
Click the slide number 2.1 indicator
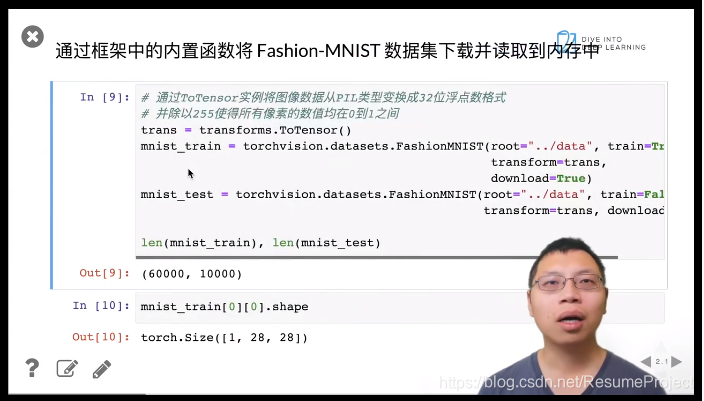pos(661,361)
